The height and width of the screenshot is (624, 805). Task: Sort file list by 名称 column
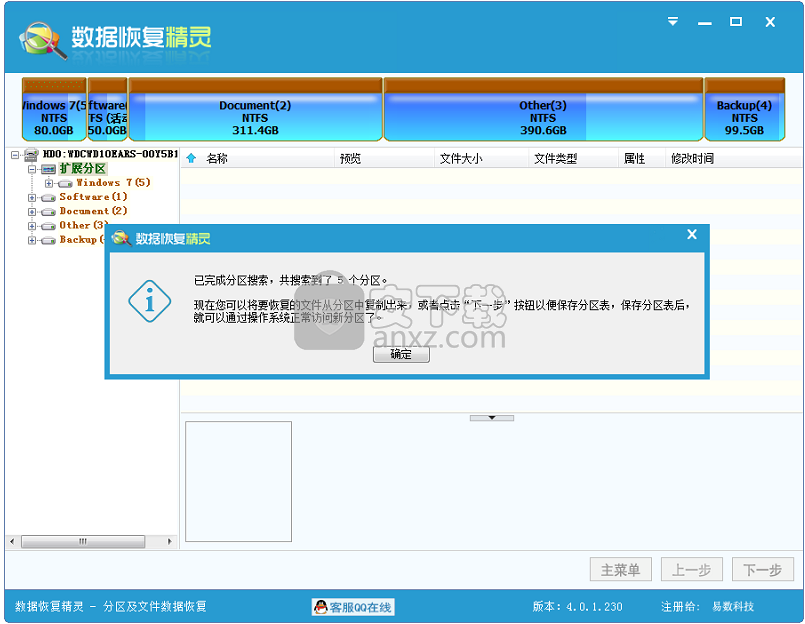217,159
